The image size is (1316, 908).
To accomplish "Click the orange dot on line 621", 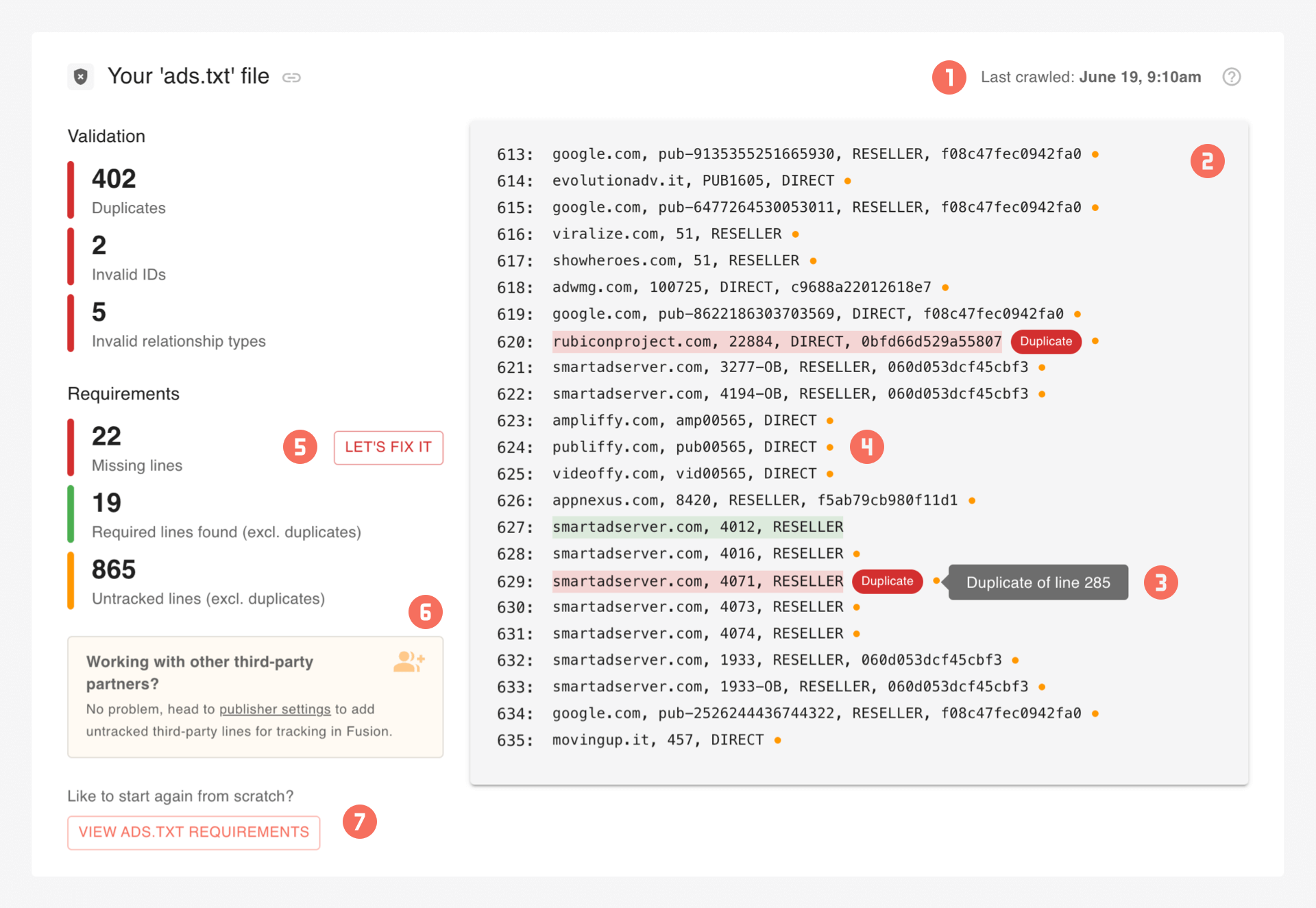I will [x=1042, y=368].
